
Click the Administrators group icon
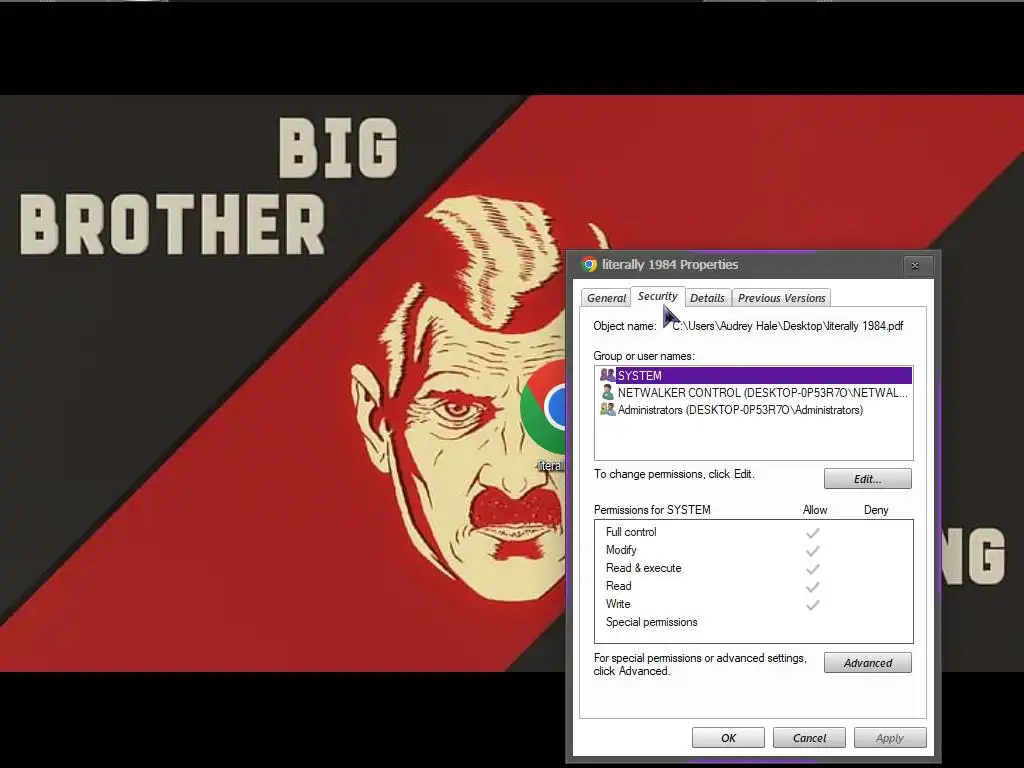[607, 409]
